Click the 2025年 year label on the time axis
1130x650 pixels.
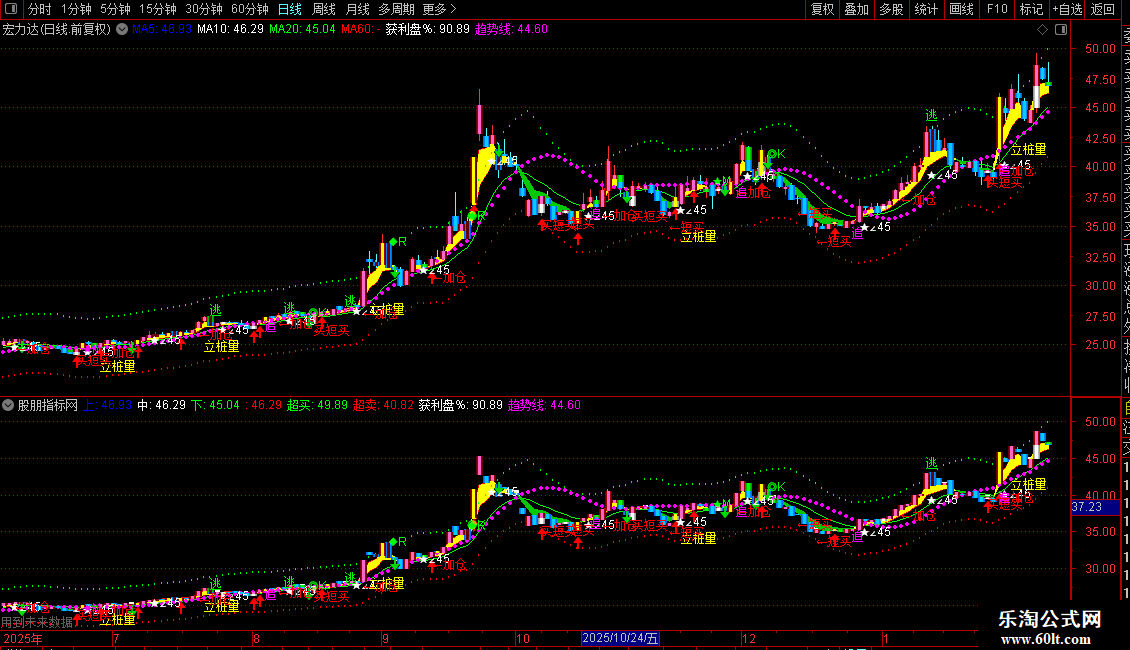[x=22, y=638]
